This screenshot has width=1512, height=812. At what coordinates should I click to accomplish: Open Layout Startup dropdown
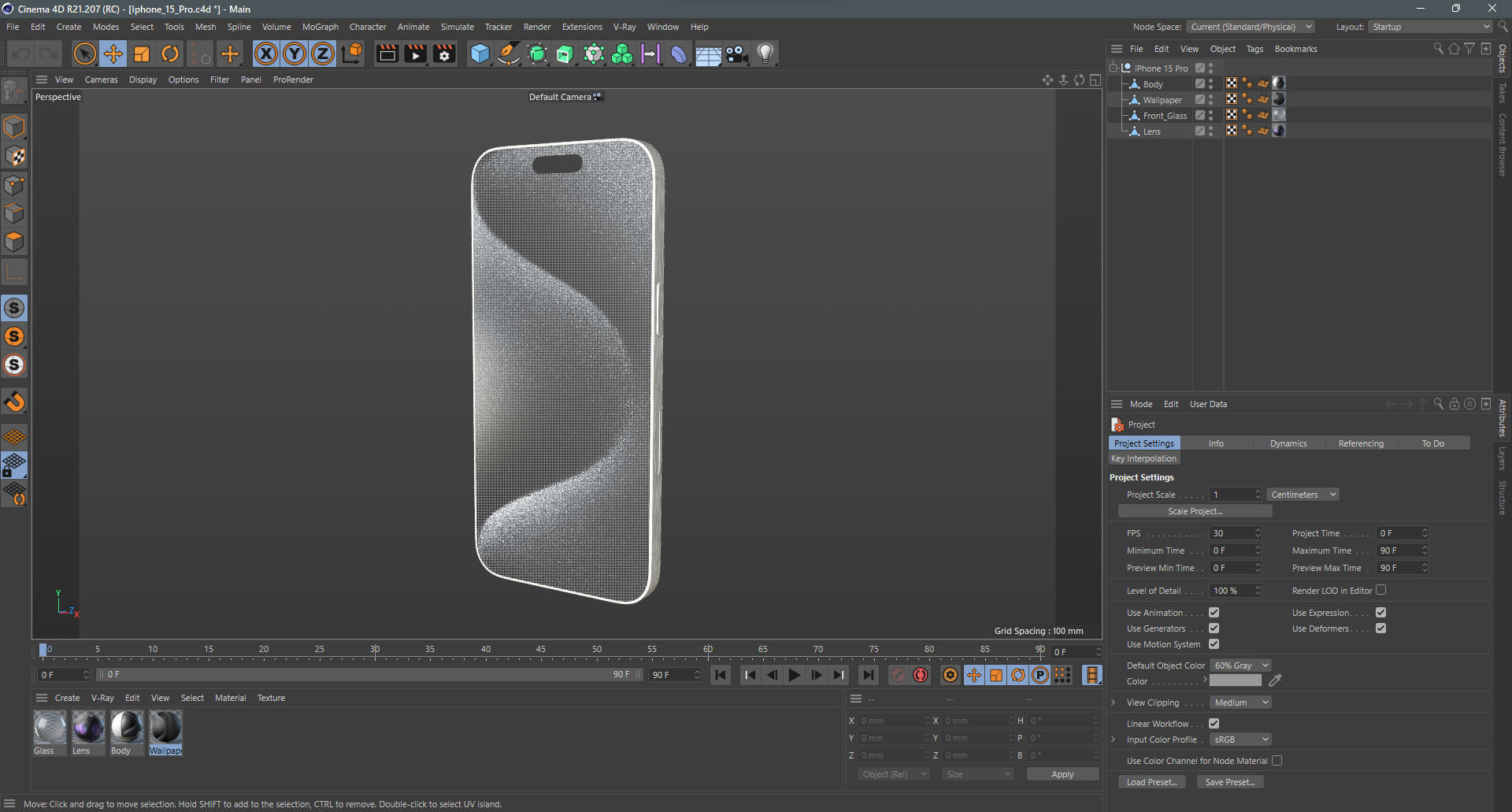1430,27
